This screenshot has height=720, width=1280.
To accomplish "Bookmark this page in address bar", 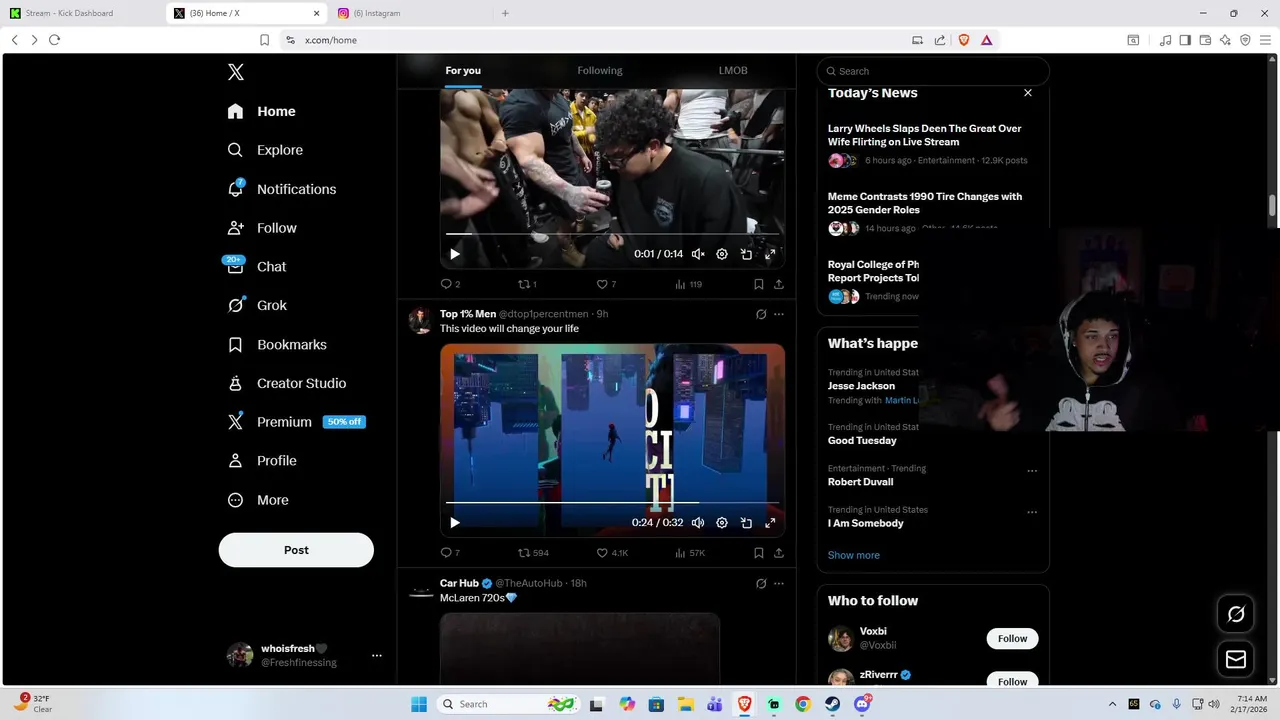I will (x=264, y=40).
